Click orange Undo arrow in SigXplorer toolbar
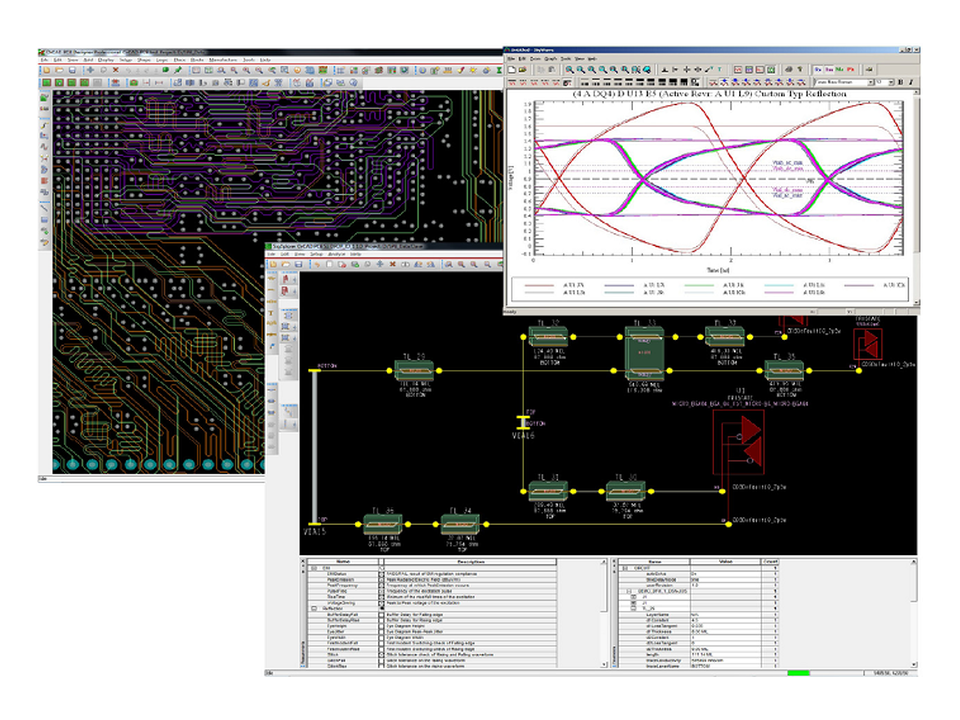This screenshot has width=960, height=720. click(317, 264)
